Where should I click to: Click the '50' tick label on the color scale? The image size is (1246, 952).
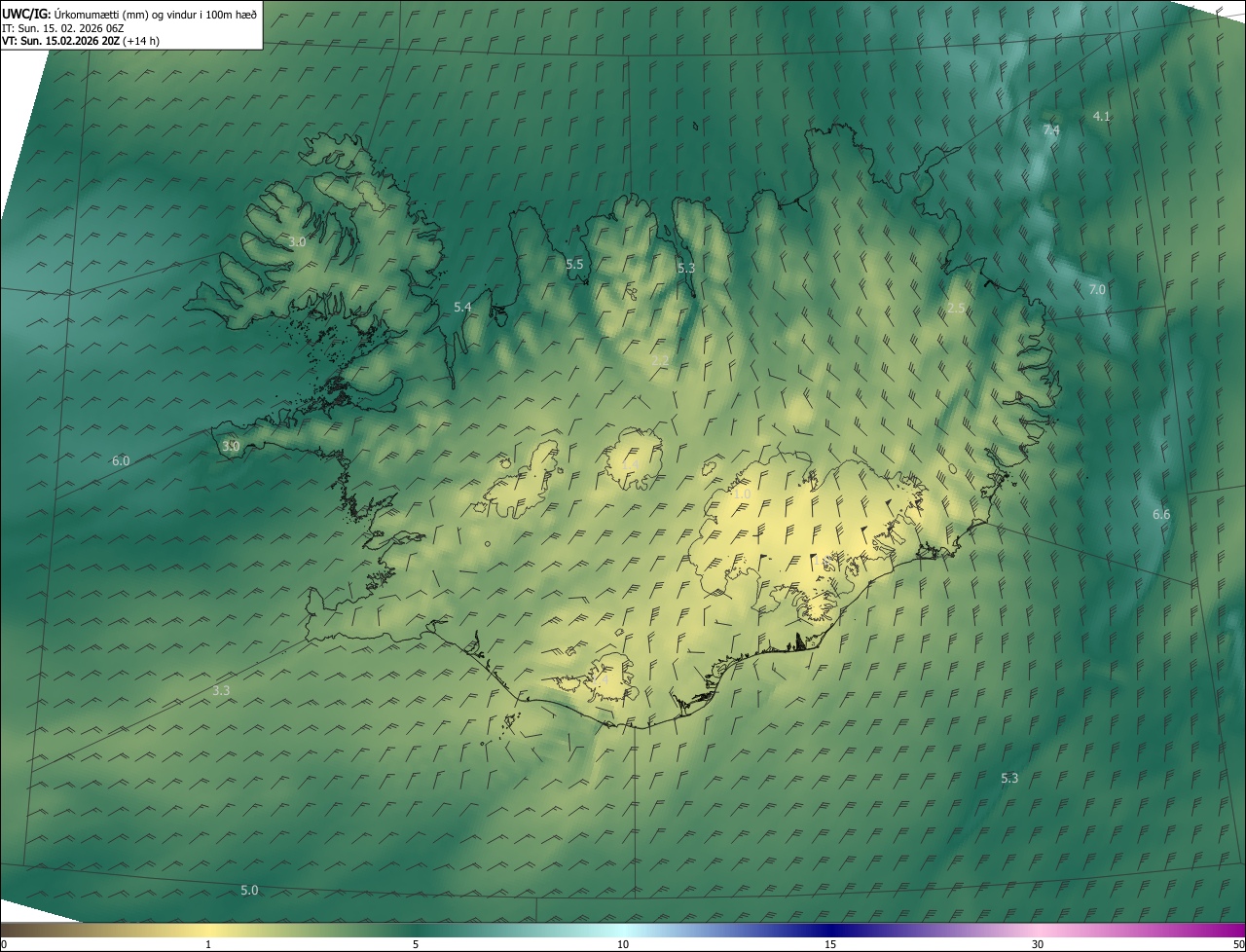[x=1238, y=944]
